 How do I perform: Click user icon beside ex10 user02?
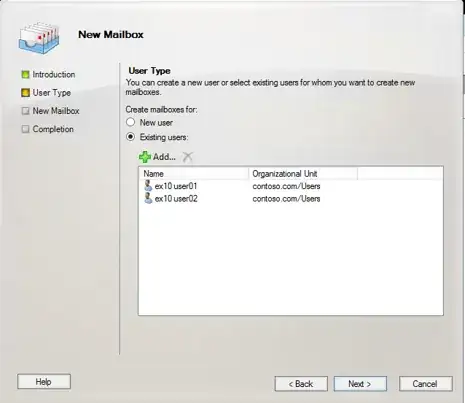click(x=148, y=198)
